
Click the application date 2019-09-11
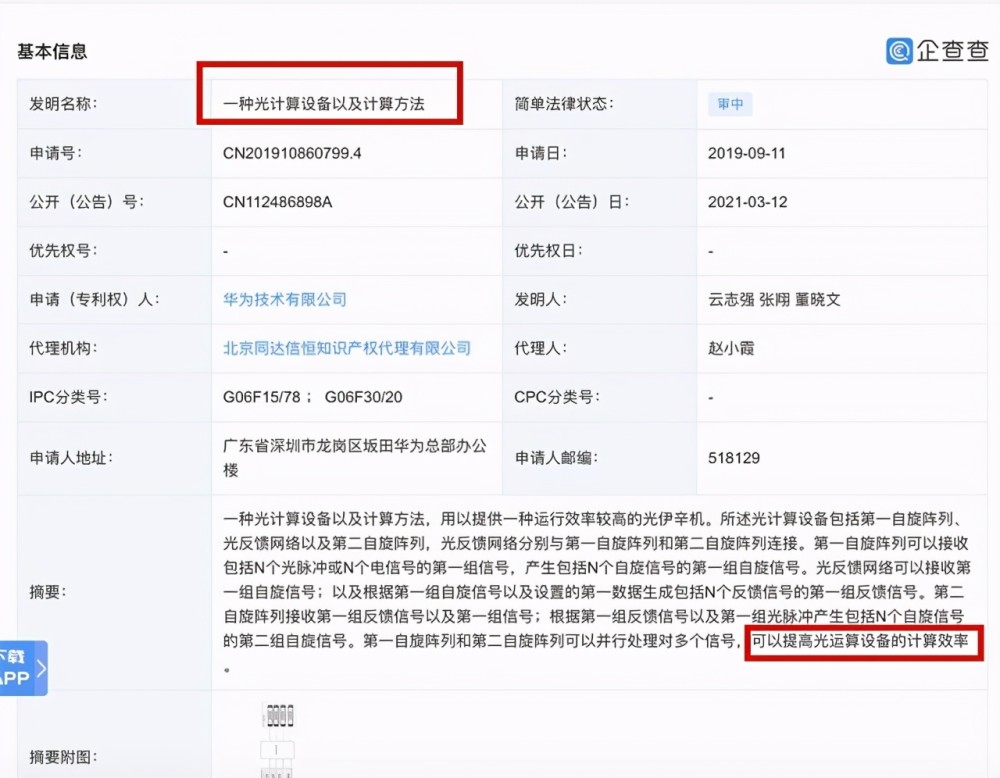point(746,153)
